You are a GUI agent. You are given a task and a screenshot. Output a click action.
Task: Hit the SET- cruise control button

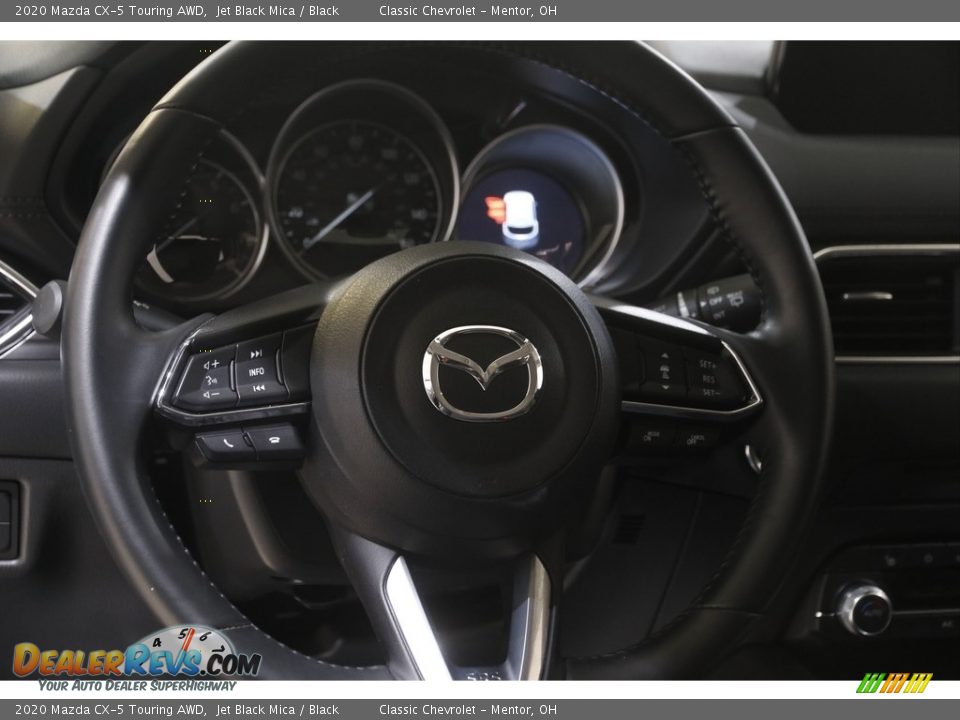710,392
